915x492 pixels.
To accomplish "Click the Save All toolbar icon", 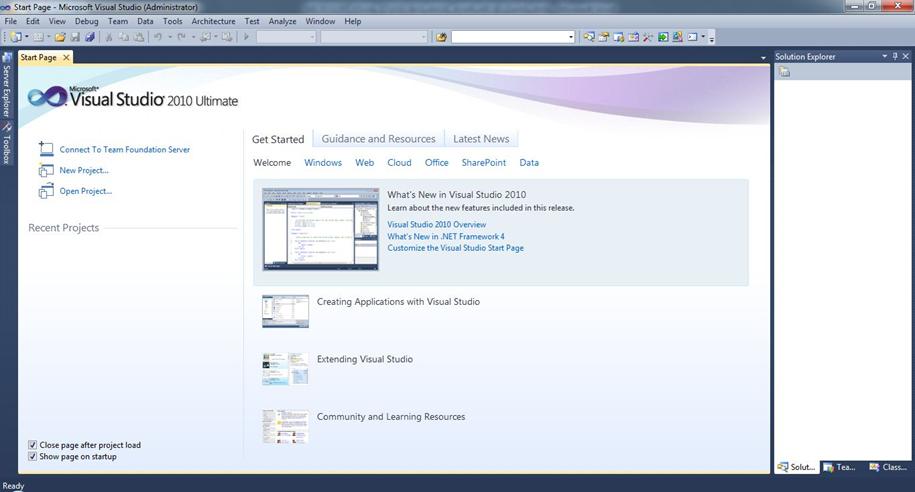I will click(x=90, y=37).
